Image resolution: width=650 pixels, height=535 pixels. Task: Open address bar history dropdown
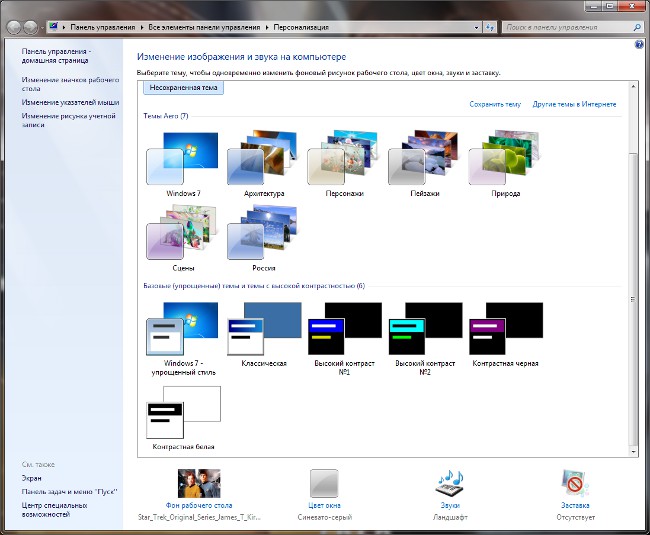(x=476, y=27)
